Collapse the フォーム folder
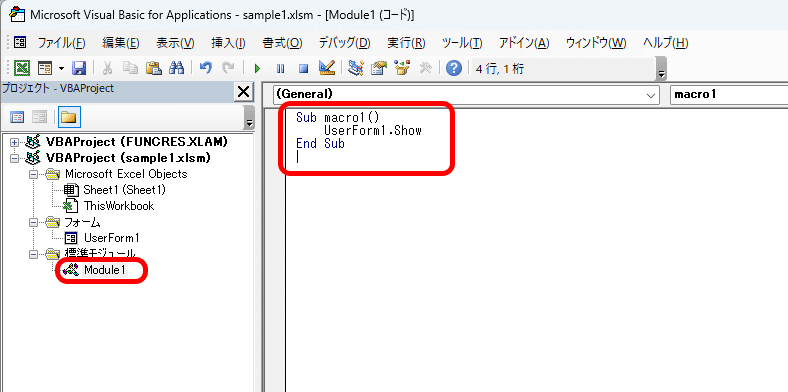 pos(33,222)
